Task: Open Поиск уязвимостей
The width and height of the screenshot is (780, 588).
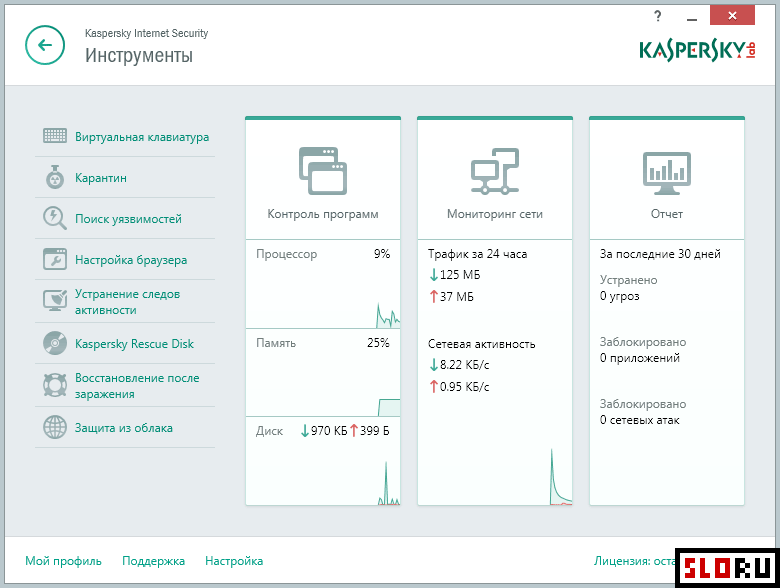Action: point(128,219)
